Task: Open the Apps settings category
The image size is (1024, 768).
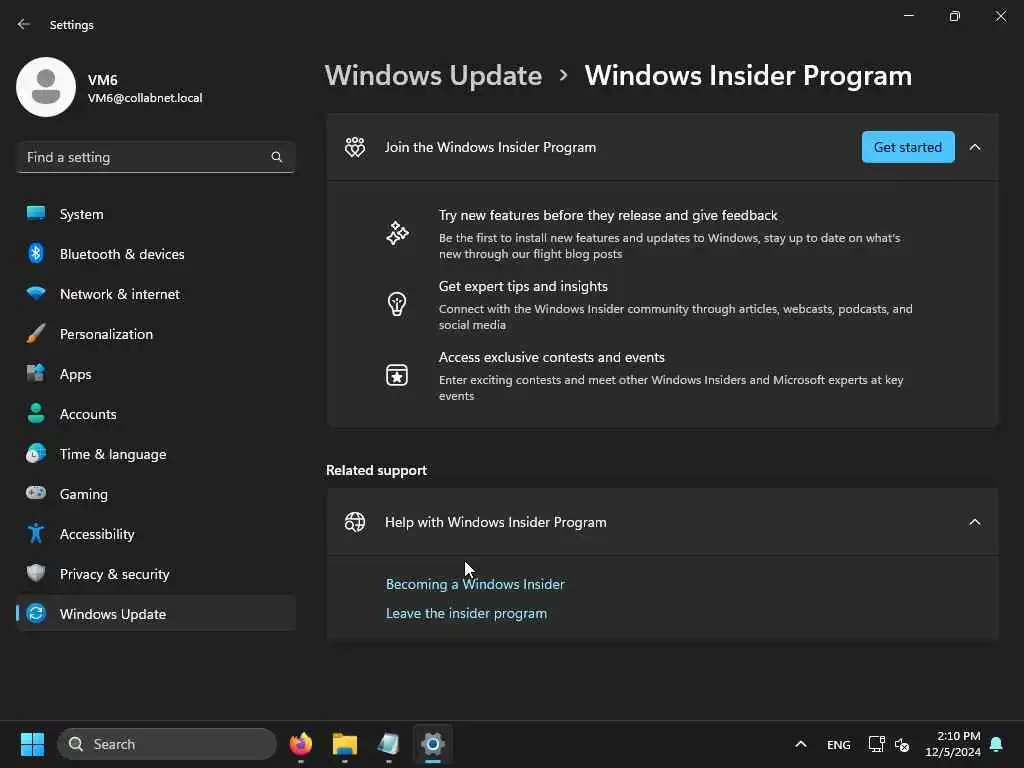Action: [x=156, y=374]
